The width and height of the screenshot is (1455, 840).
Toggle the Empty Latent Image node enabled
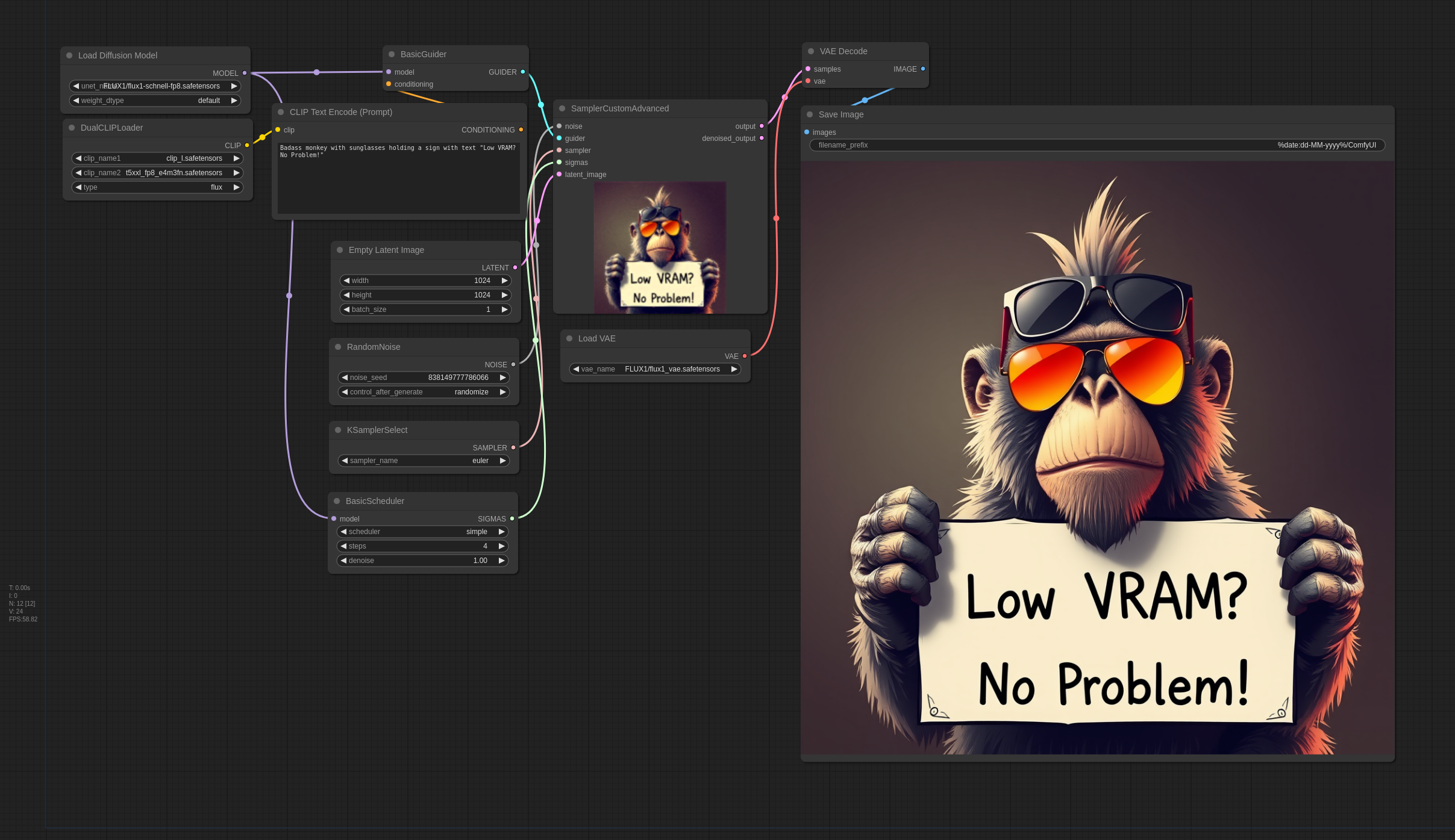pos(340,249)
